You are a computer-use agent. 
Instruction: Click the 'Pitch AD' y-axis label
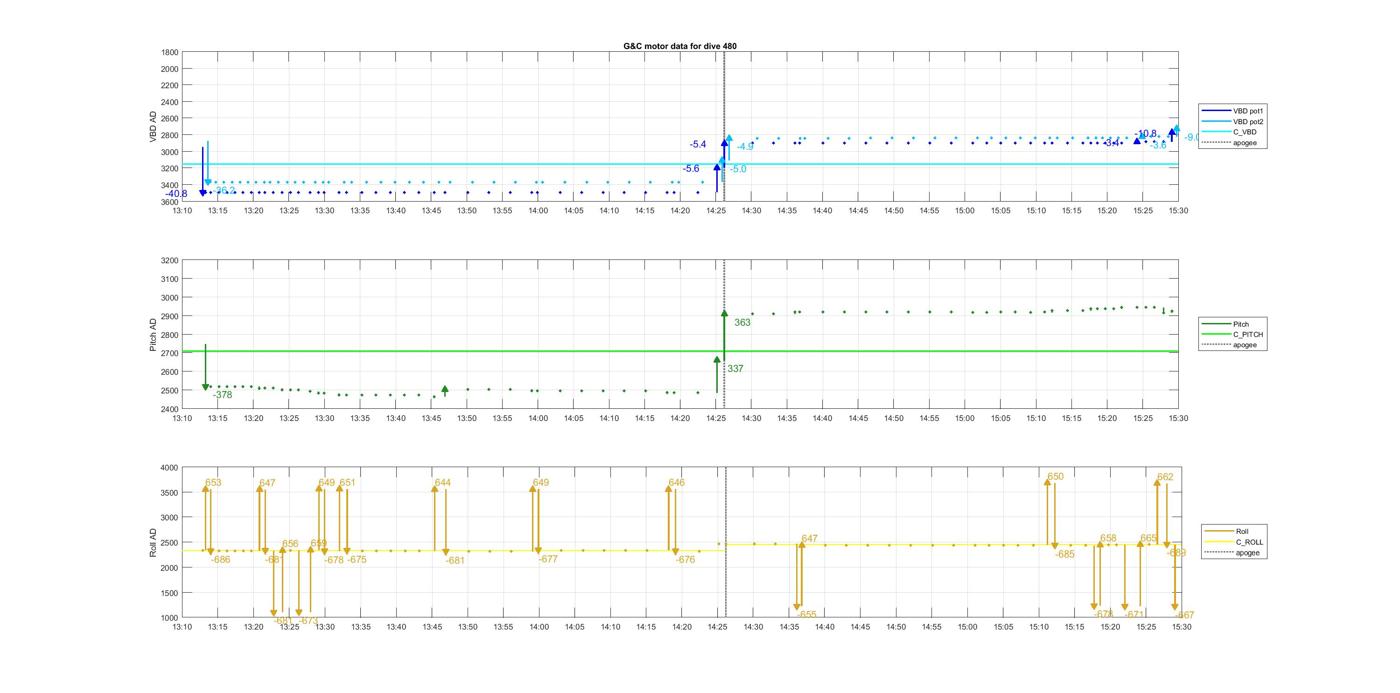tap(153, 334)
